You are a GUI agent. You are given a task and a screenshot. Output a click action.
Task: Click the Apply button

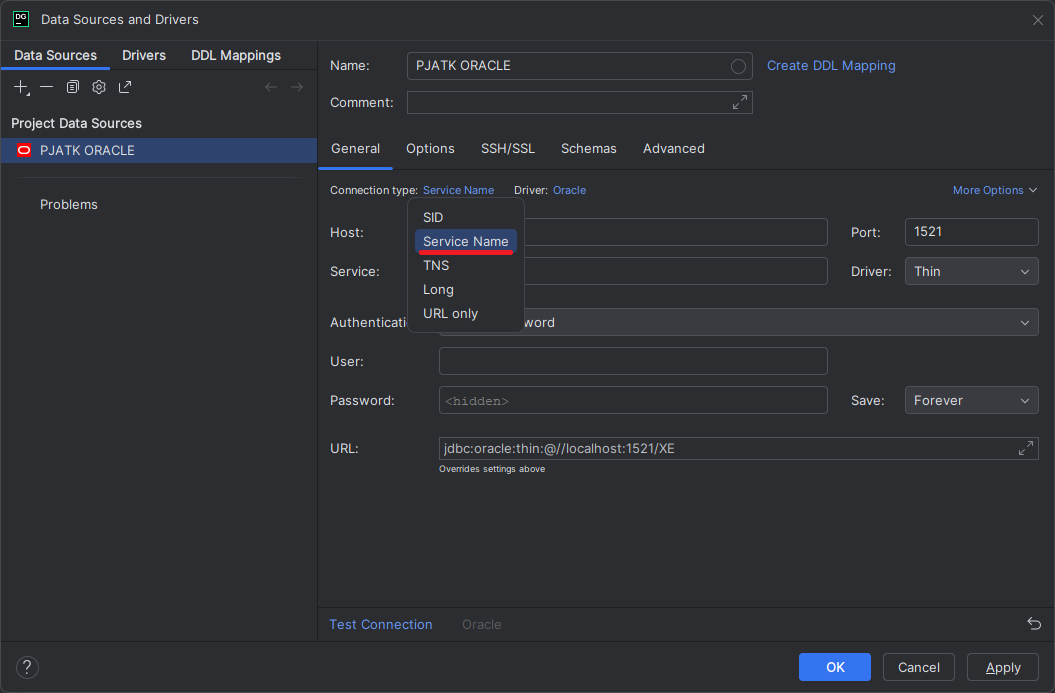(x=1003, y=667)
